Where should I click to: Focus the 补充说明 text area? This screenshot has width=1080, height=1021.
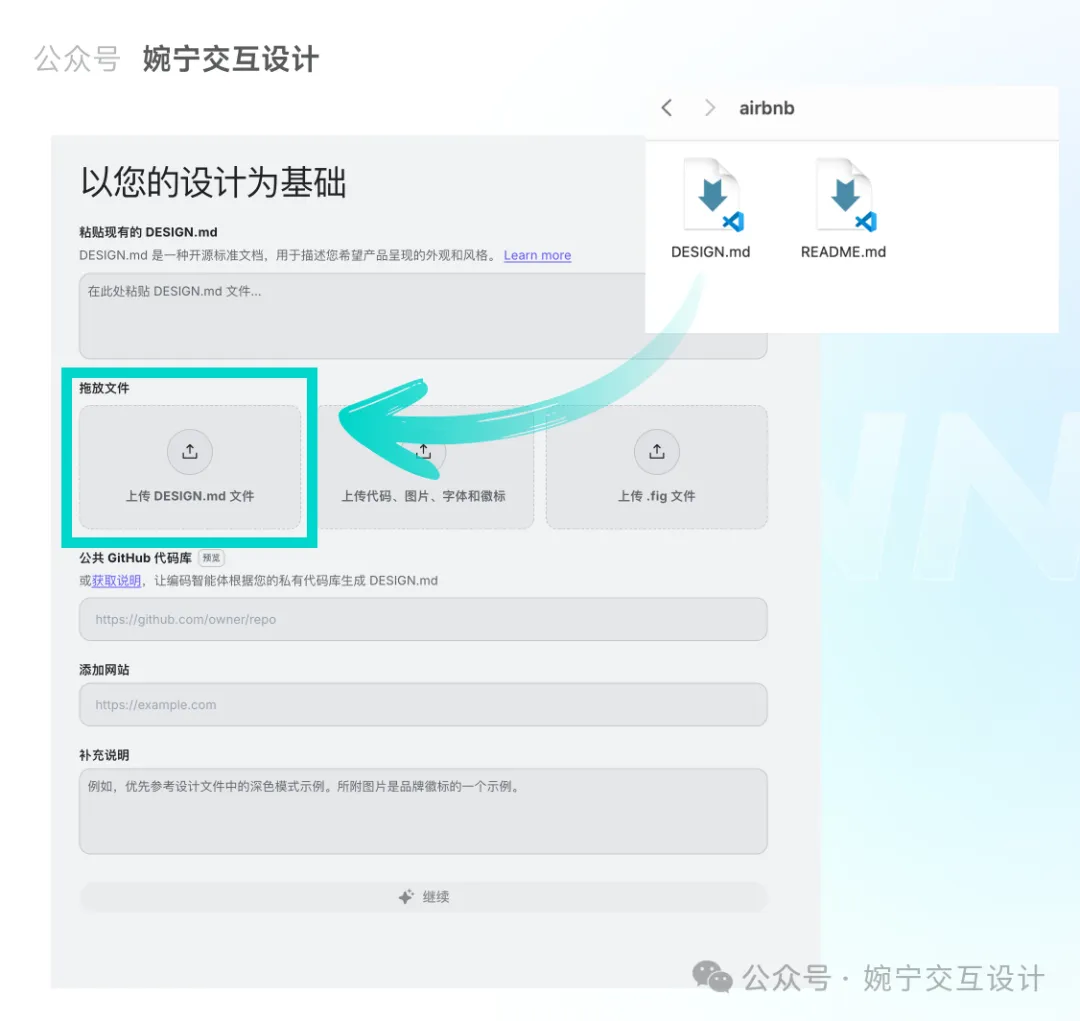click(x=423, y=812)
